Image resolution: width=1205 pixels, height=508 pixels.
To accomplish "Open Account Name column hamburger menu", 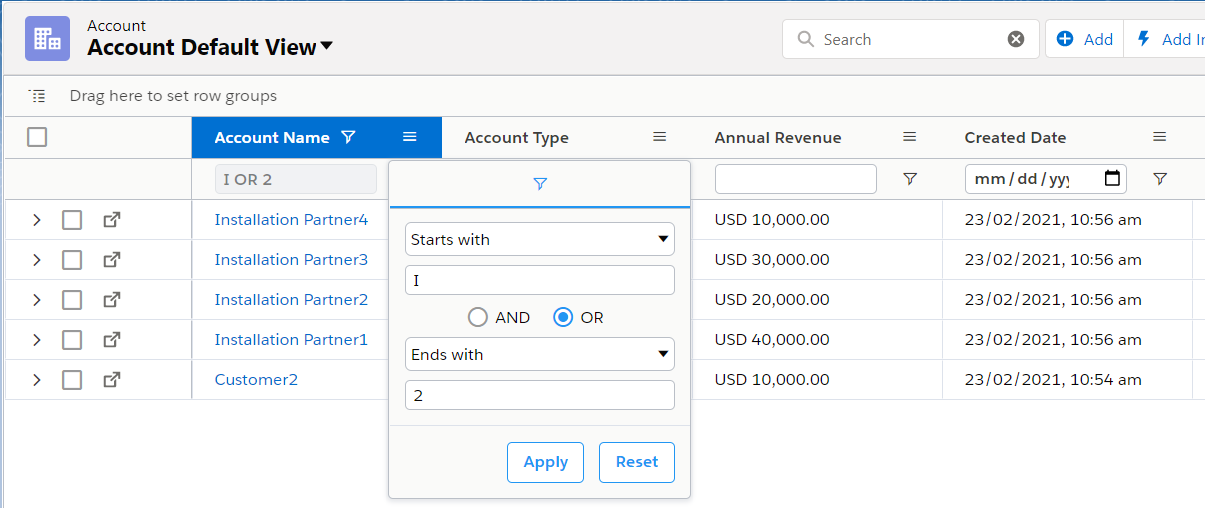I will [x=409, y=137].
